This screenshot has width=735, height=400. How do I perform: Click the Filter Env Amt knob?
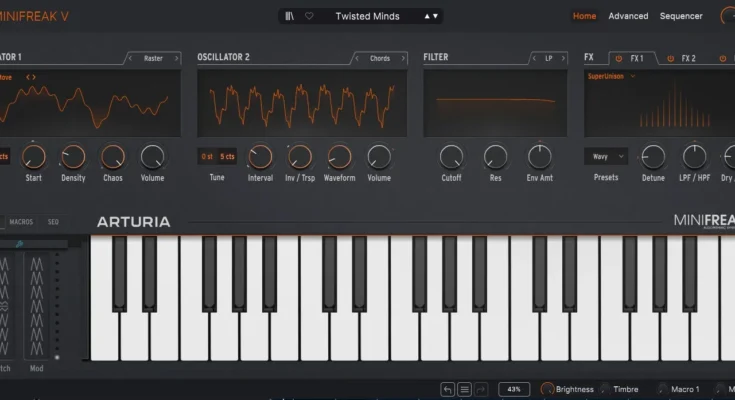point(540,157)
